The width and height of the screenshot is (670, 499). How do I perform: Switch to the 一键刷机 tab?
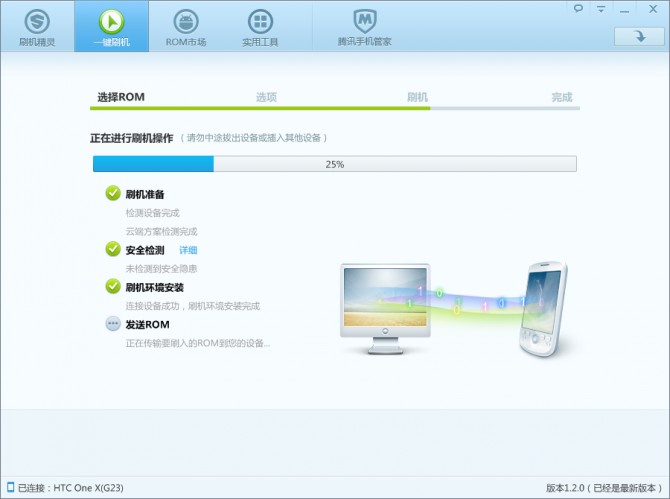pos(112,26)
